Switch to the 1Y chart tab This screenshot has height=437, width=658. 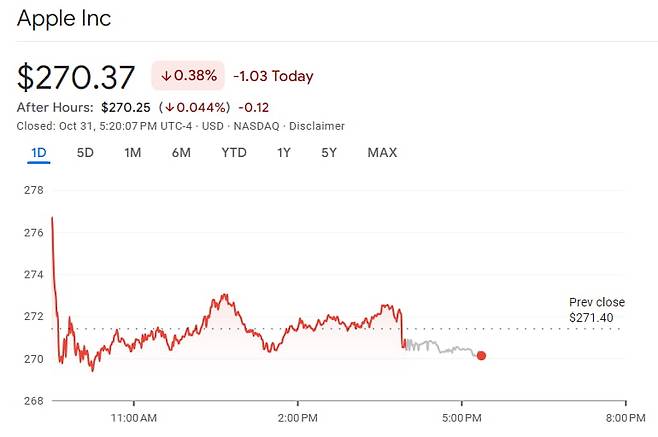(285, 153)
